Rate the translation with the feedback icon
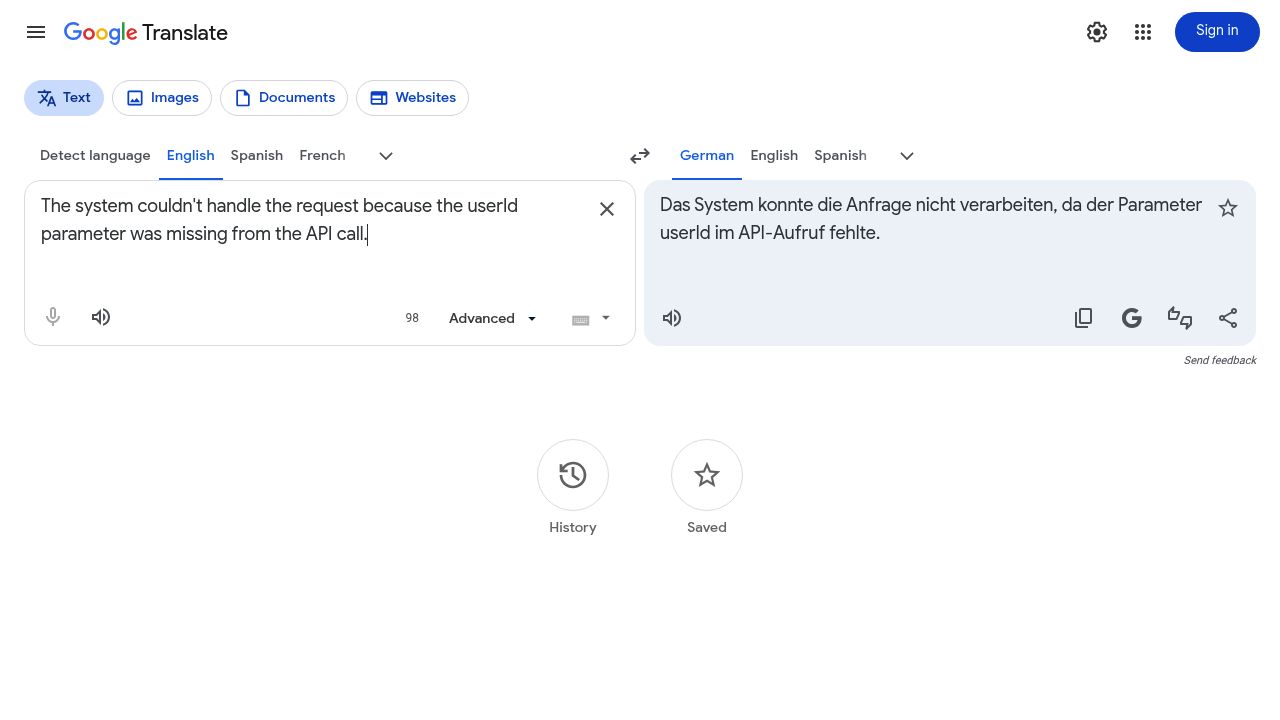Image resolution: width=1280 pixels, height=720 pixels. pos(1180,317)
